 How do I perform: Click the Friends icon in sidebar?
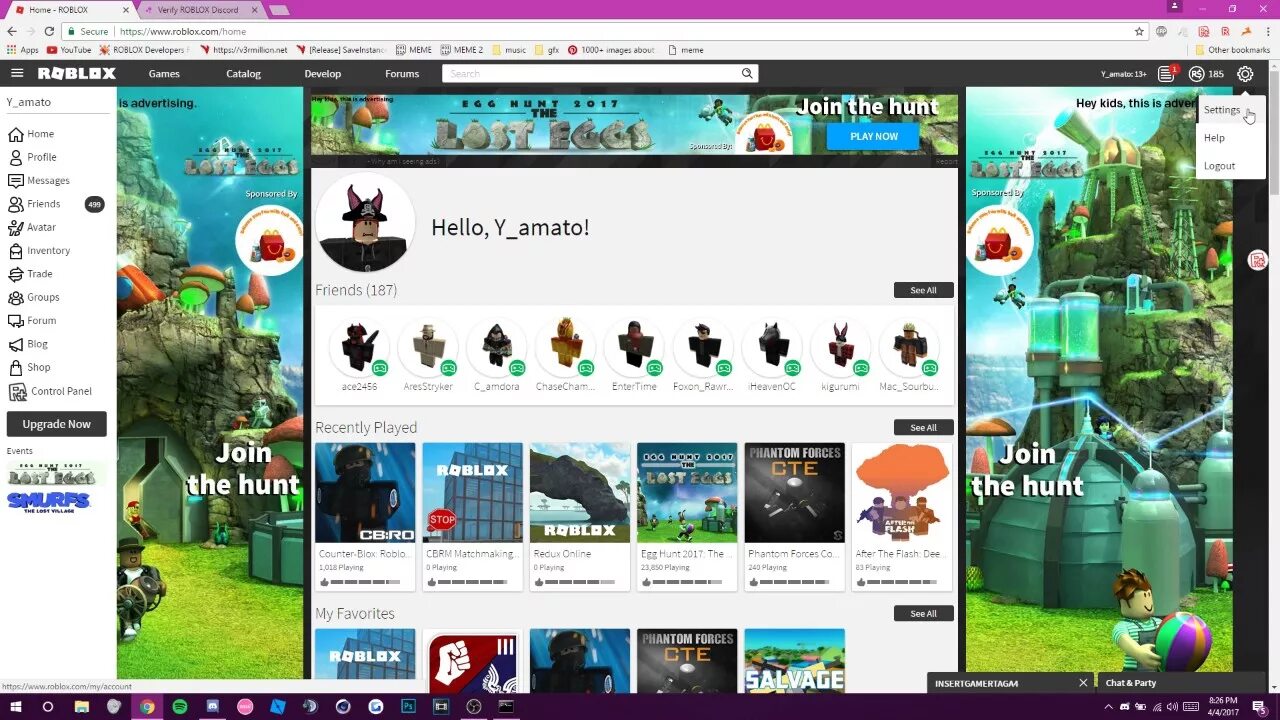(x=16, y=204)
